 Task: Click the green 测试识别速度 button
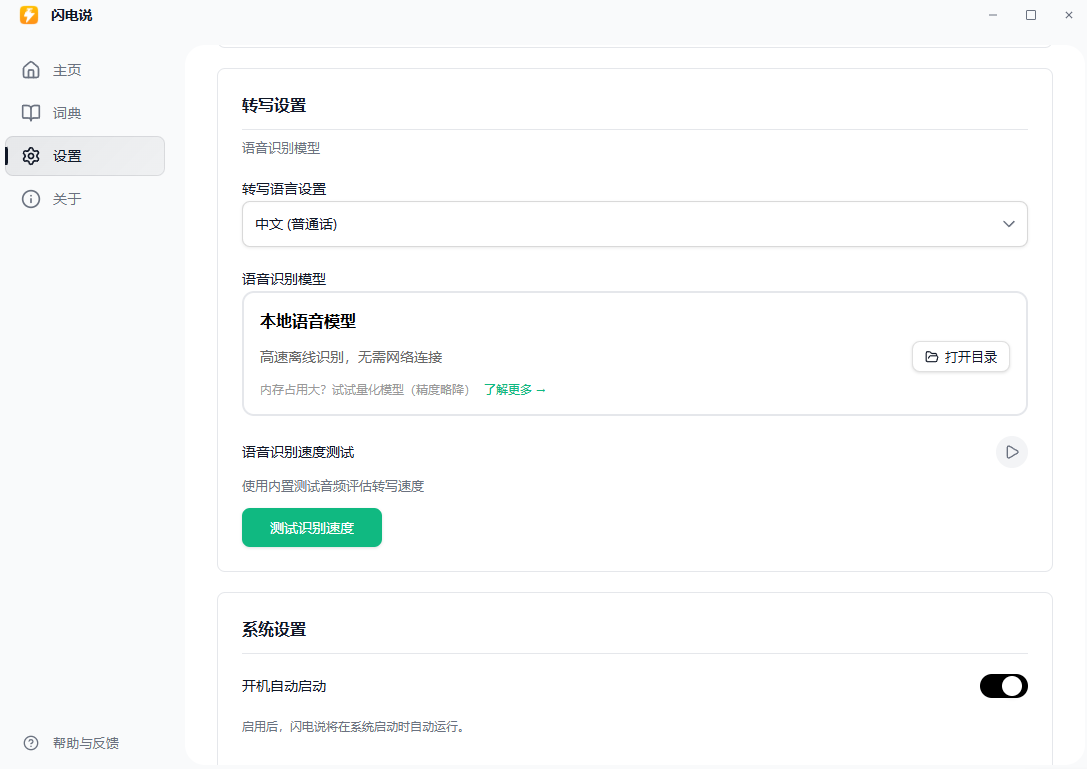(311, 527)
